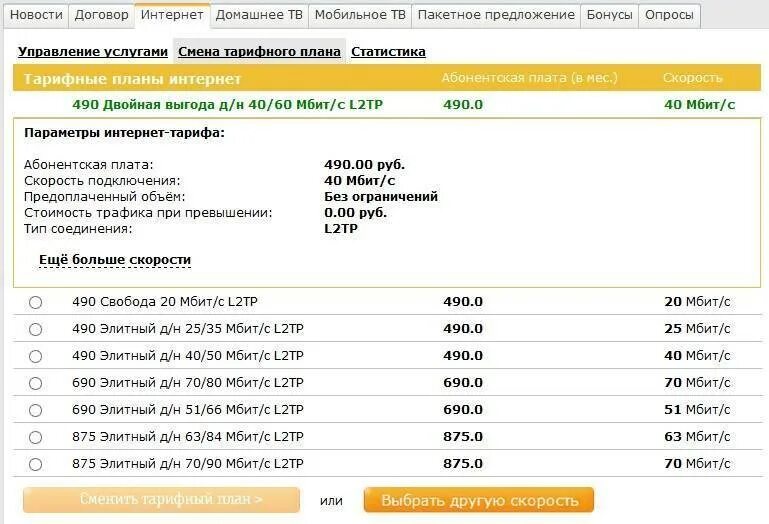Screen dimensions: 769x524
Task: Go to the Мобильное ТВ tab
Action: 360,15
